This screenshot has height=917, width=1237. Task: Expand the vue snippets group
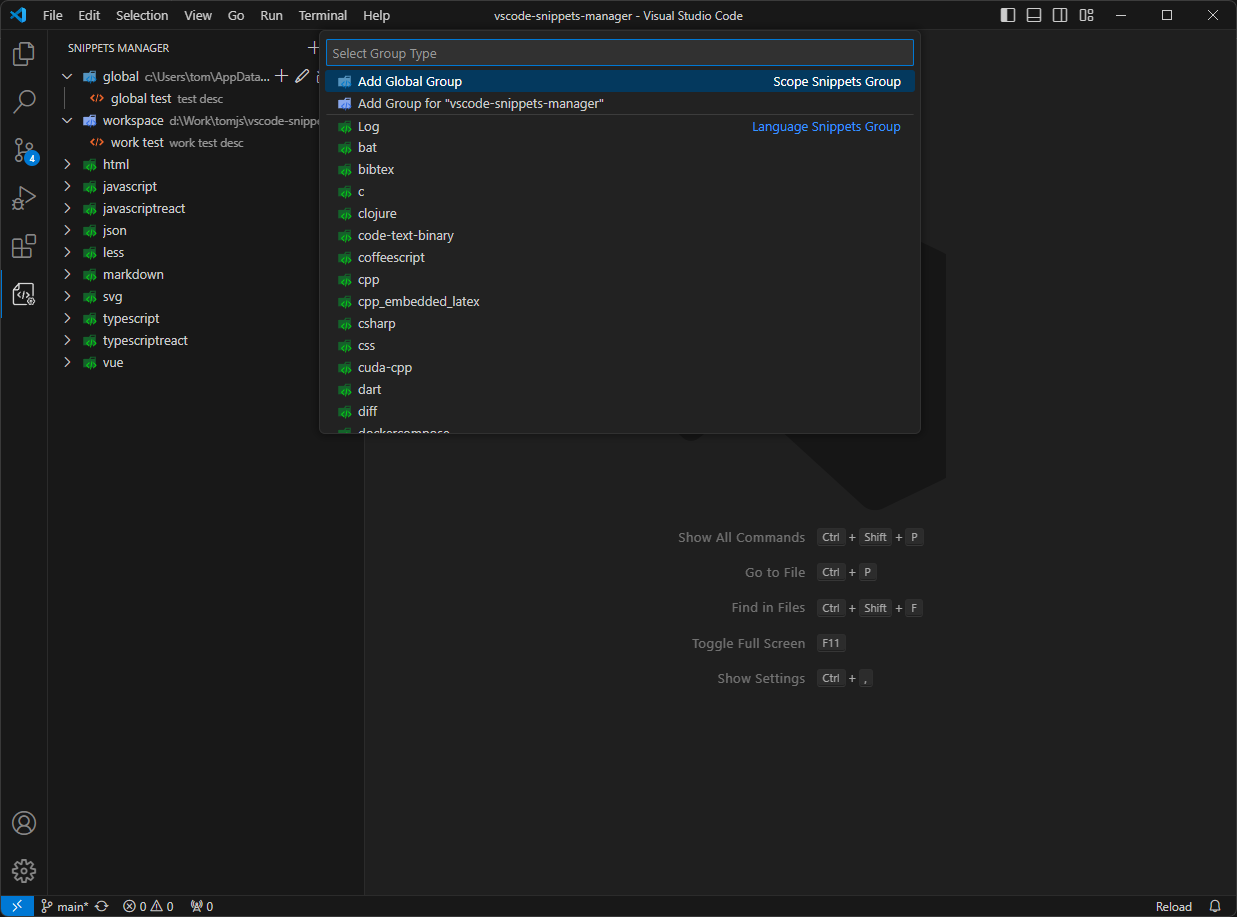pos(68,362)
